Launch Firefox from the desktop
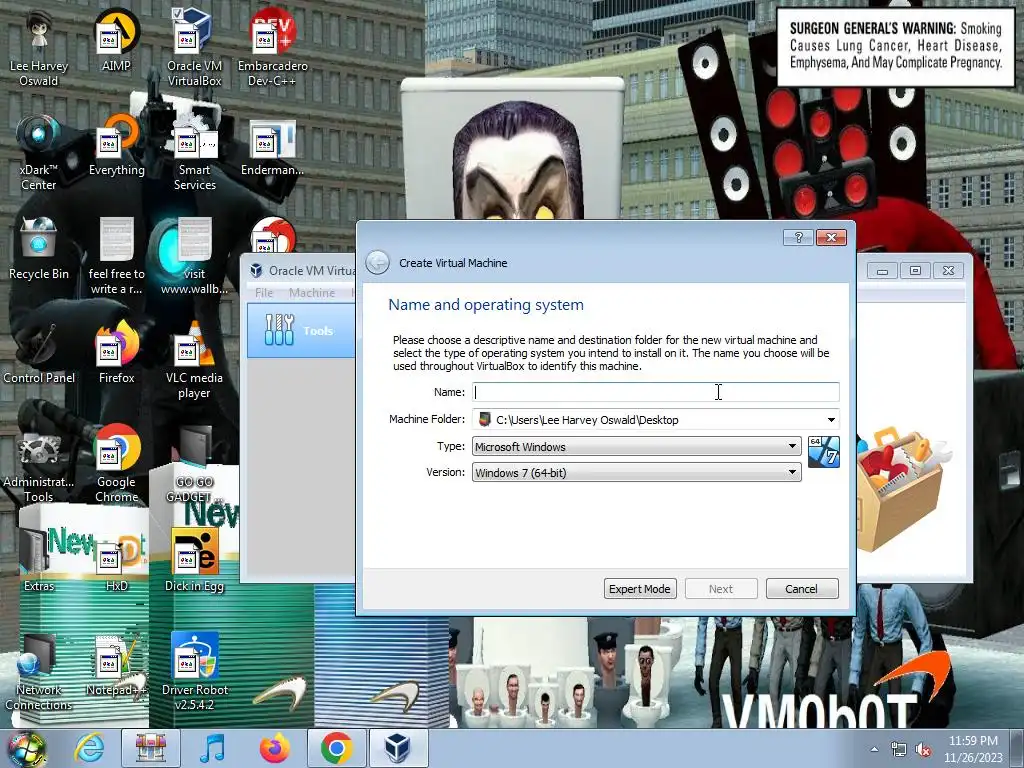The width and height of the screenshot is (1024, 768). pos(116,354)
